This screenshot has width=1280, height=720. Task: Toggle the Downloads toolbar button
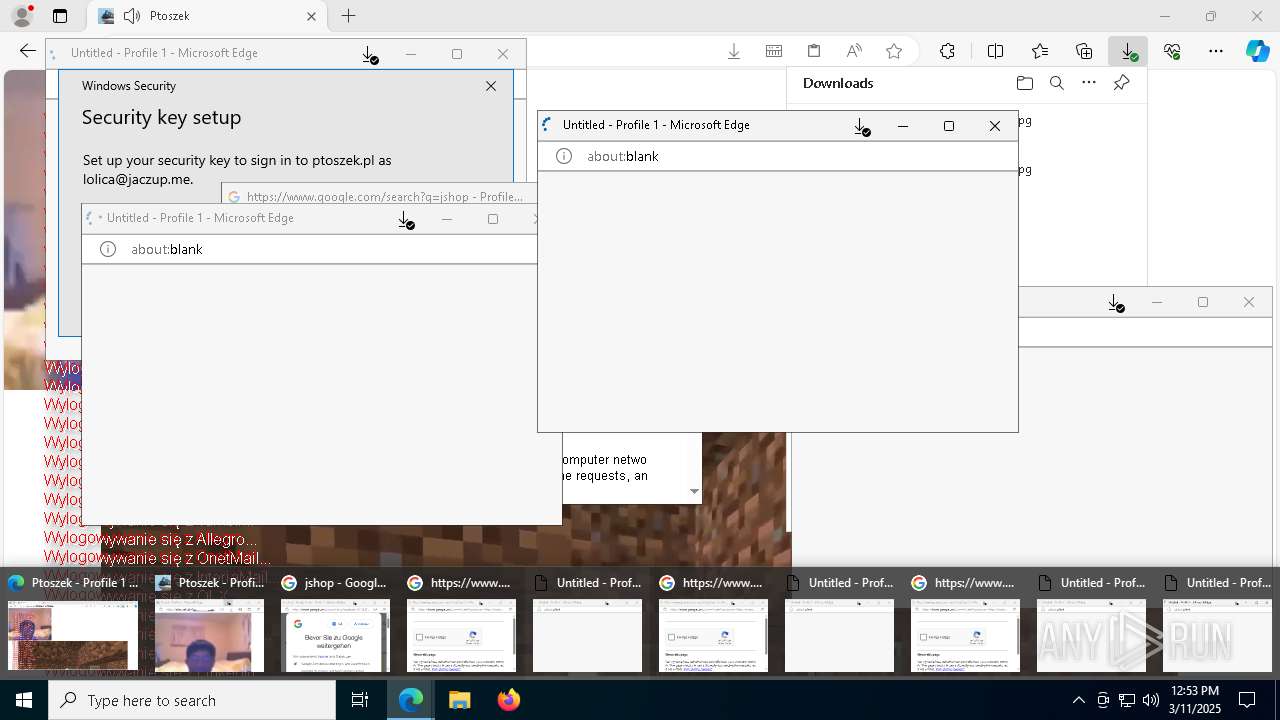1128,51
